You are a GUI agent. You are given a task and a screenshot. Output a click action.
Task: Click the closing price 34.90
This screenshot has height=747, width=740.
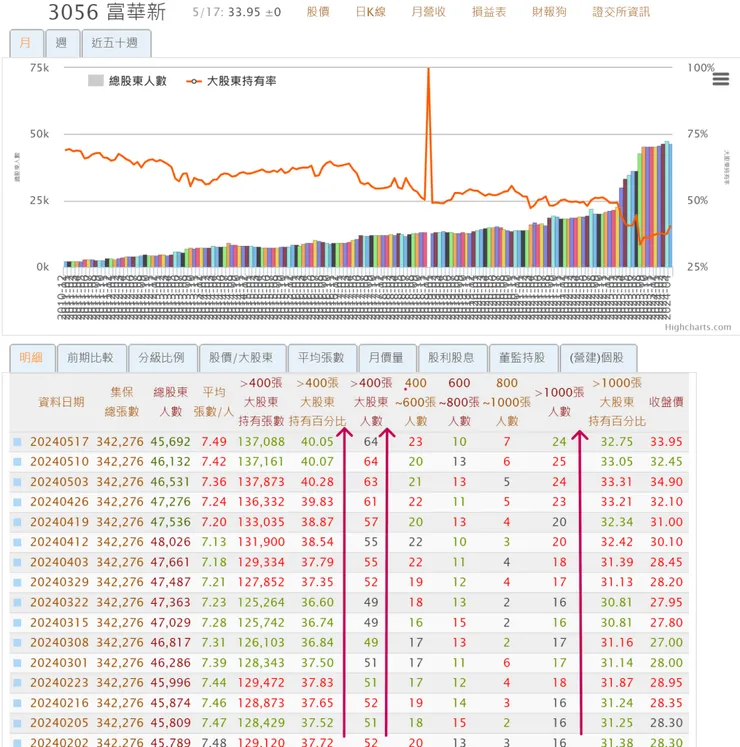[667, 482]
